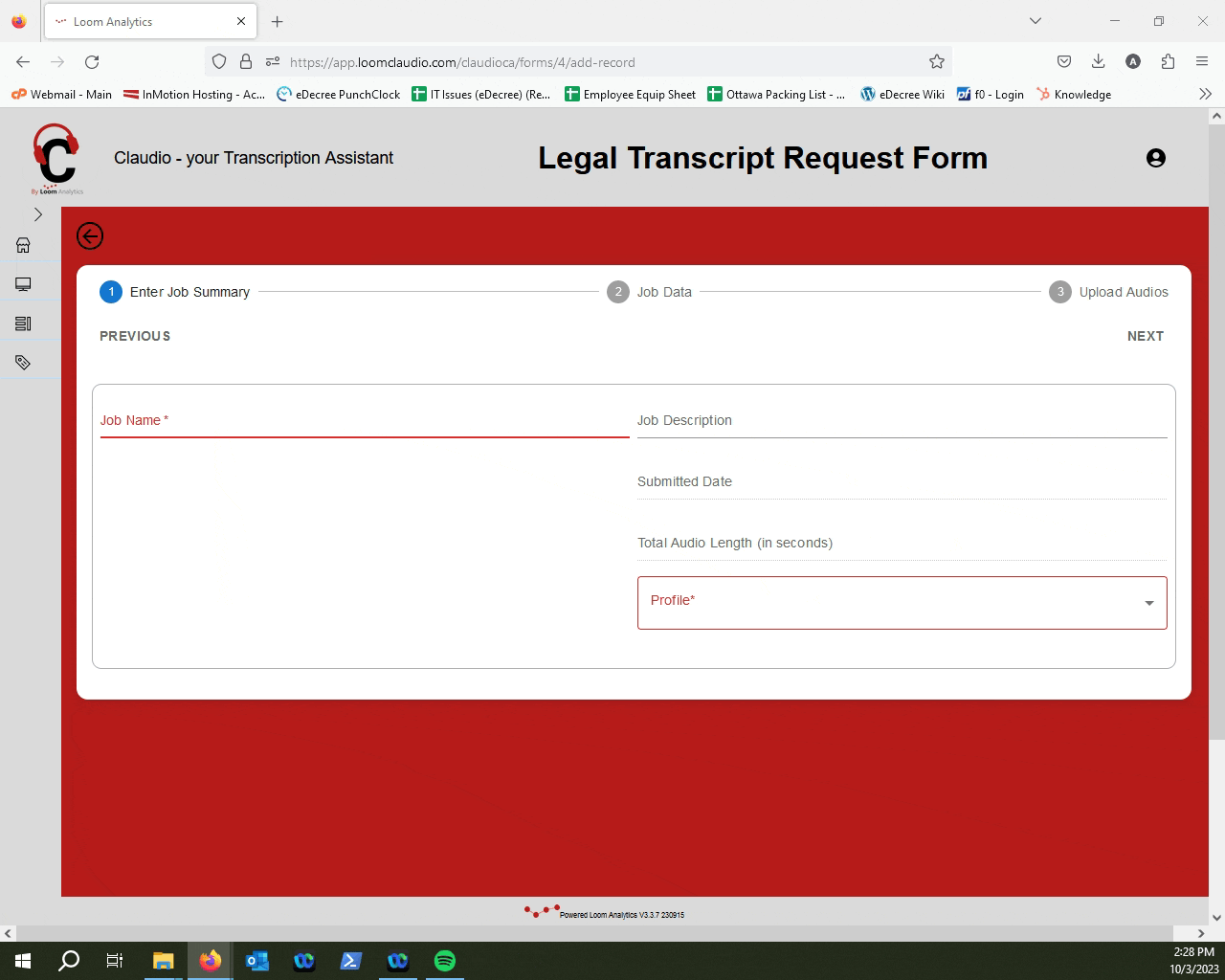Open more bookmarks with the double chevron
Screen dimensions: 1225x980
1205,94
